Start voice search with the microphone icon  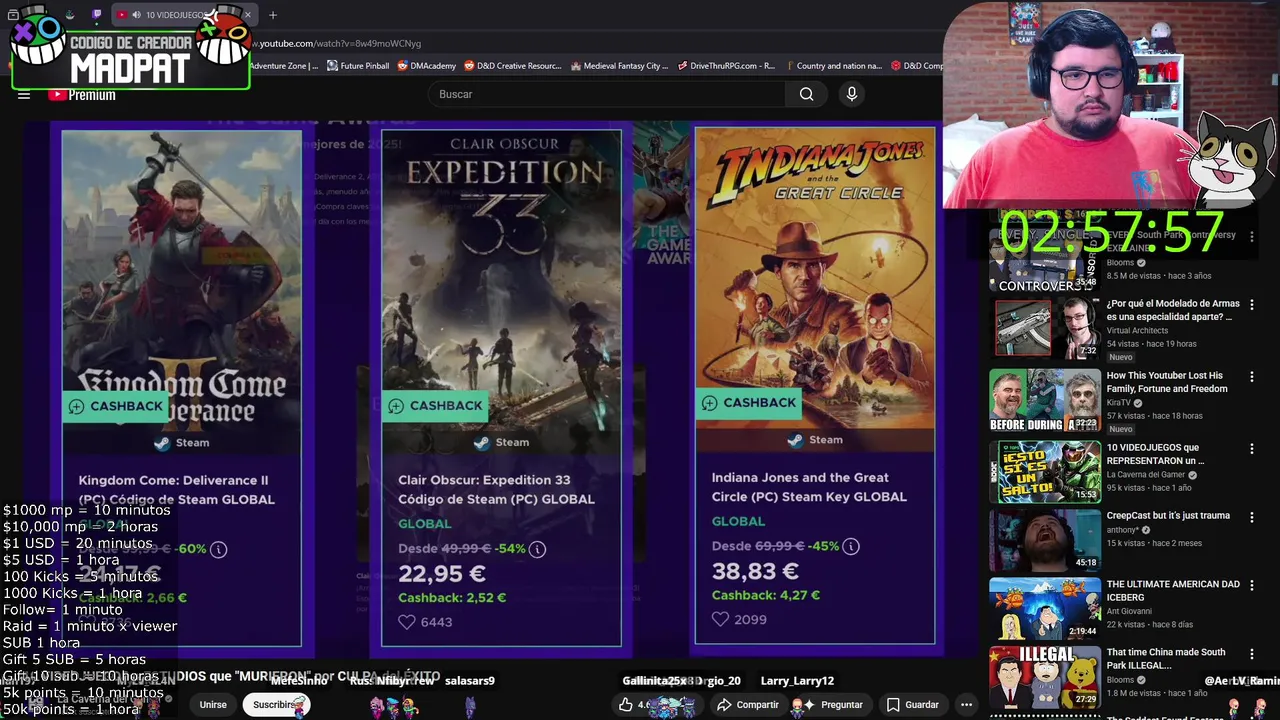(x=851, y=94)
